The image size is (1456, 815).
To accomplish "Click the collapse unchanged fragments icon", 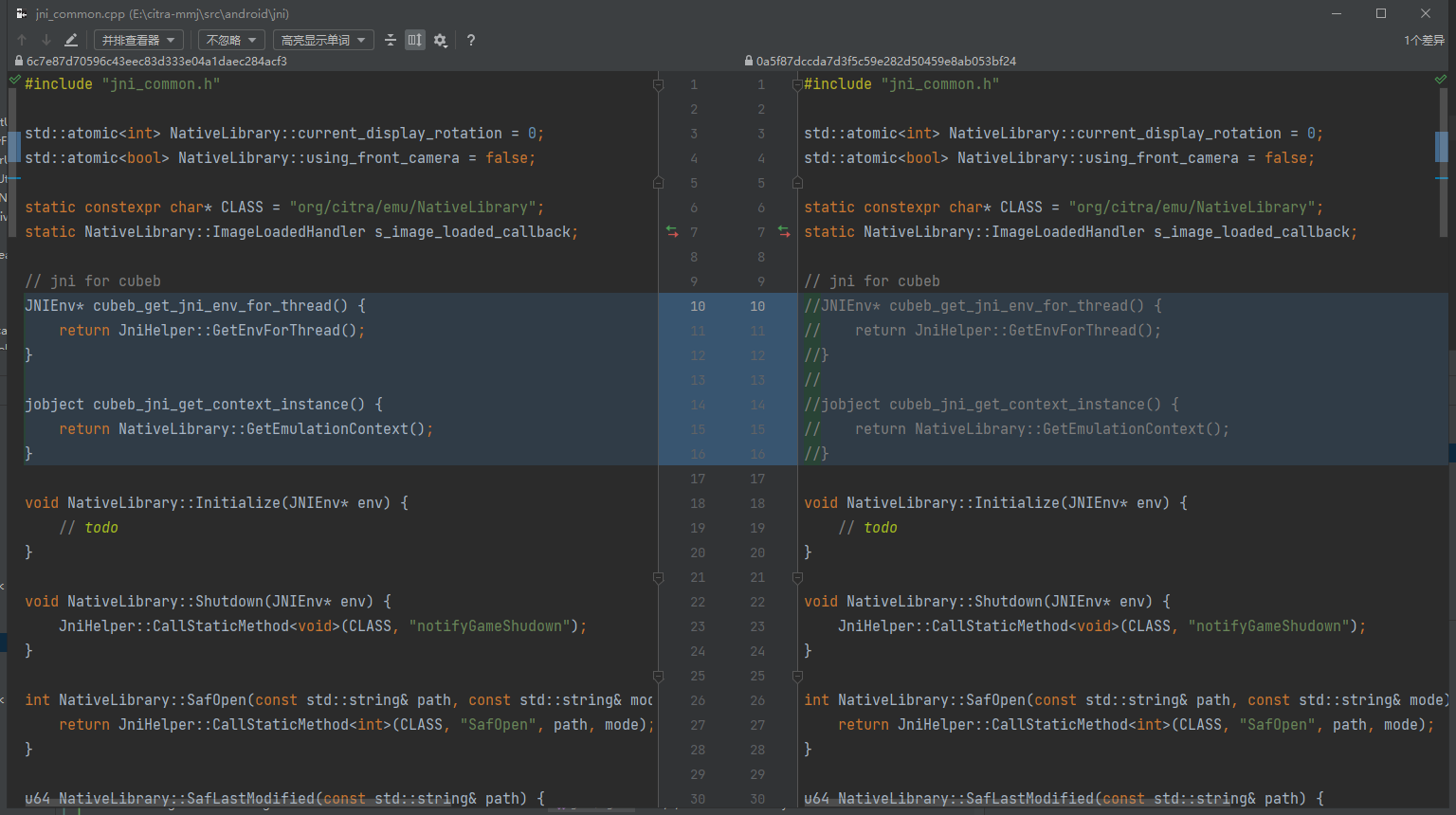I will pyautogui.click(x=391, y=40).
